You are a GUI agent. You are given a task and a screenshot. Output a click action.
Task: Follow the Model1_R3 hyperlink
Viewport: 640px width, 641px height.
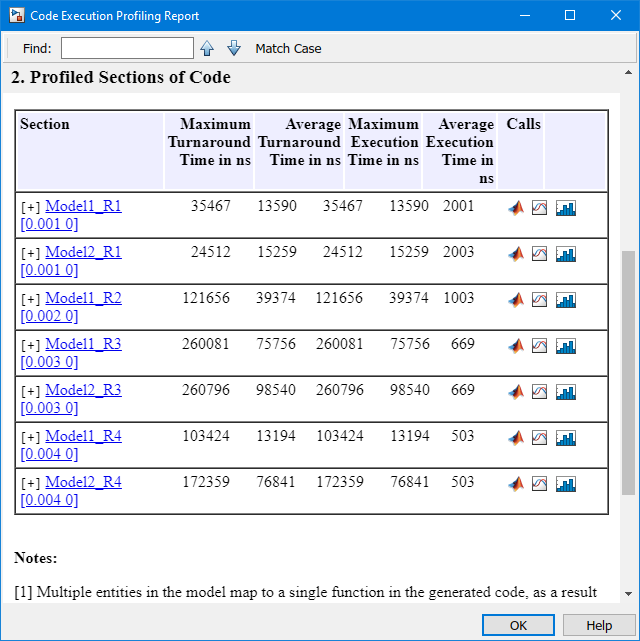[x=83, y=344]
